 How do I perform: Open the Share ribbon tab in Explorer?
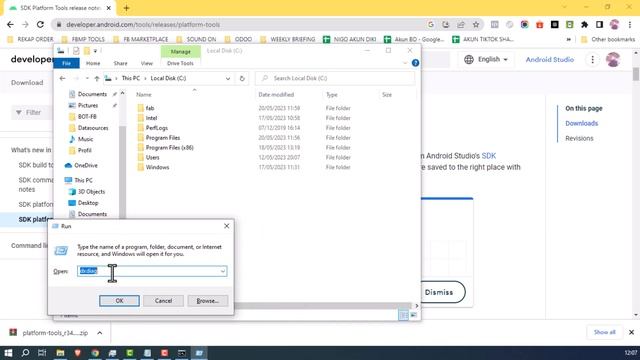coord(120,63)
